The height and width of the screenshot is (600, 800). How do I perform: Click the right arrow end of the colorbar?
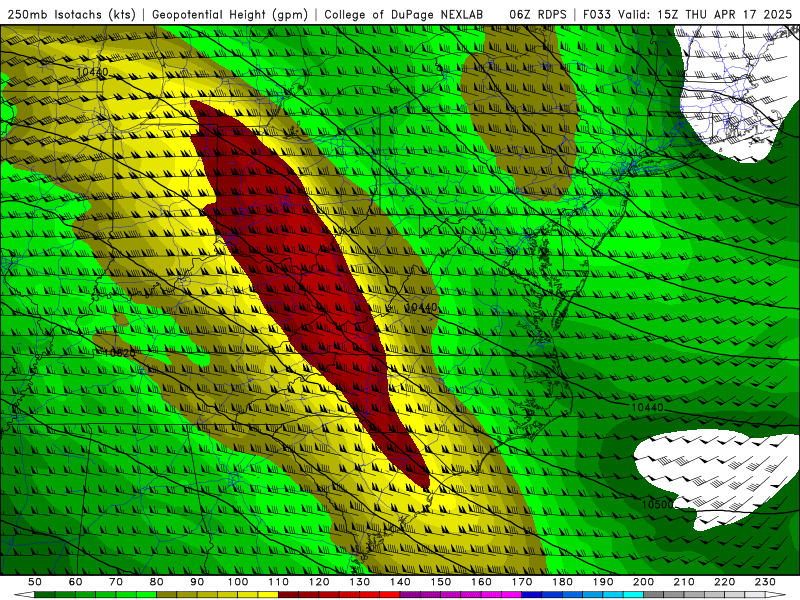[x=776, y=595]
